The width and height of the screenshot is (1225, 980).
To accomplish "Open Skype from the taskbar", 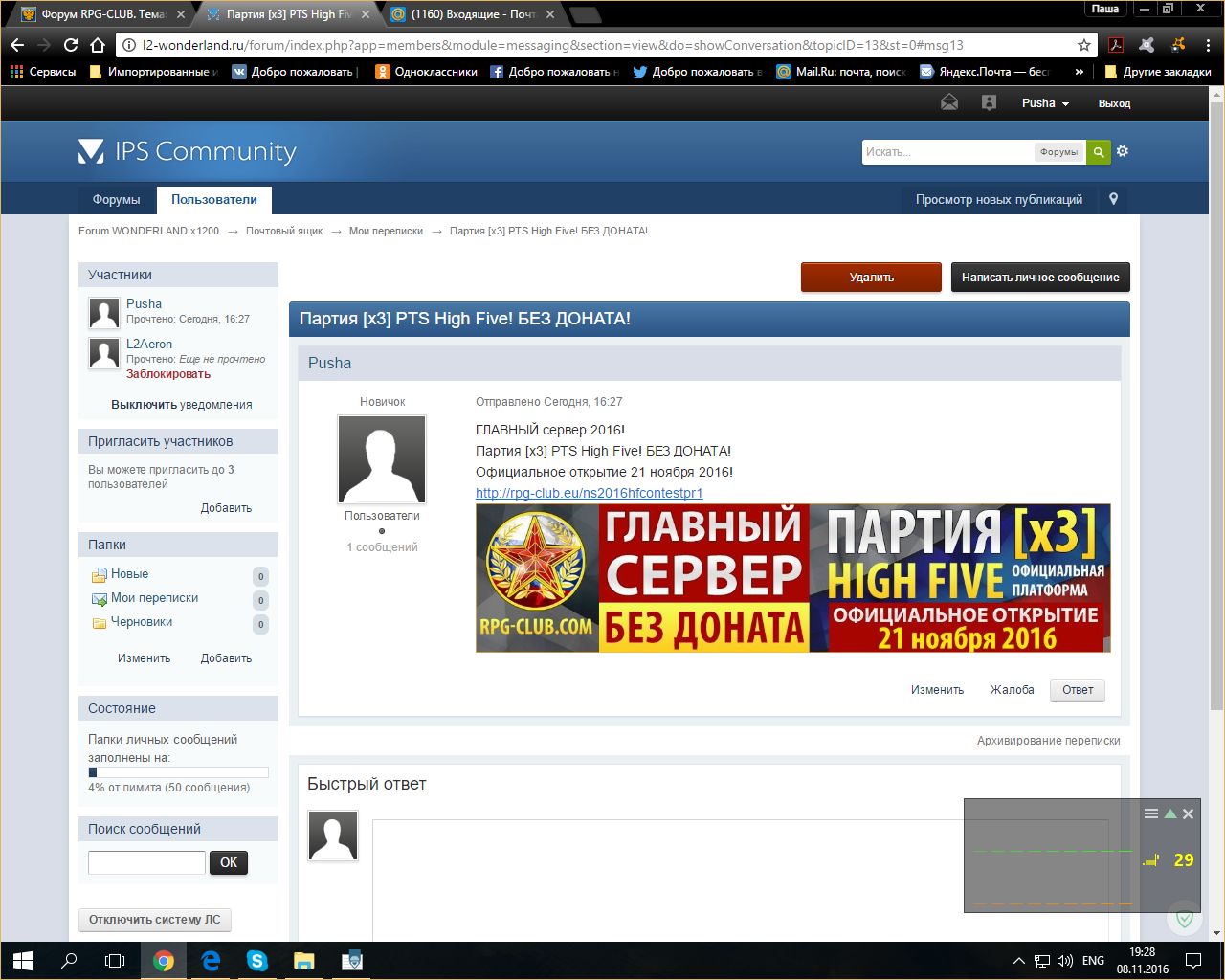I will (x=256, y=961).
